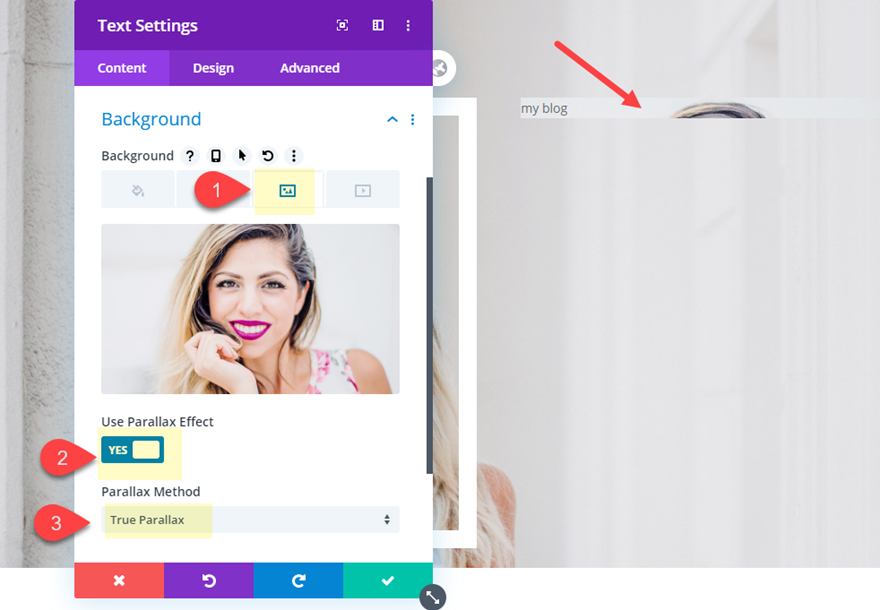Save changes with green checkmark button
The width and height of the screenshot is (880, 610).
click(x=388, y=580)
